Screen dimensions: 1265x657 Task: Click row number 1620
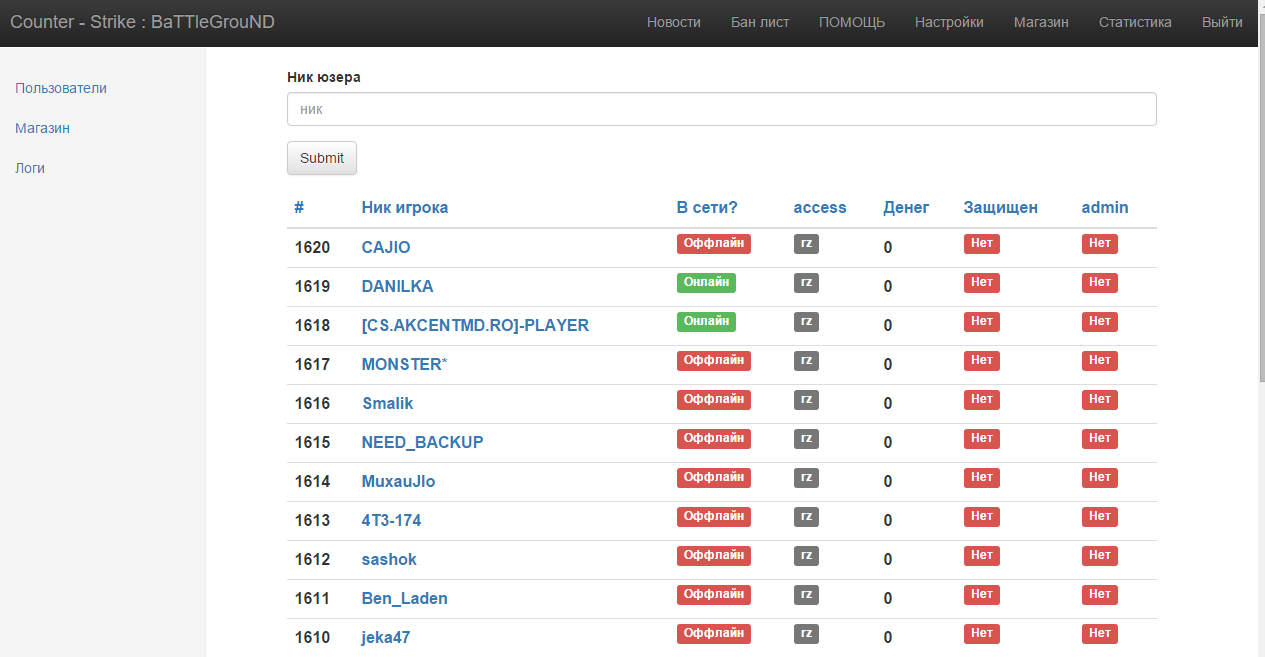(312, 247)
